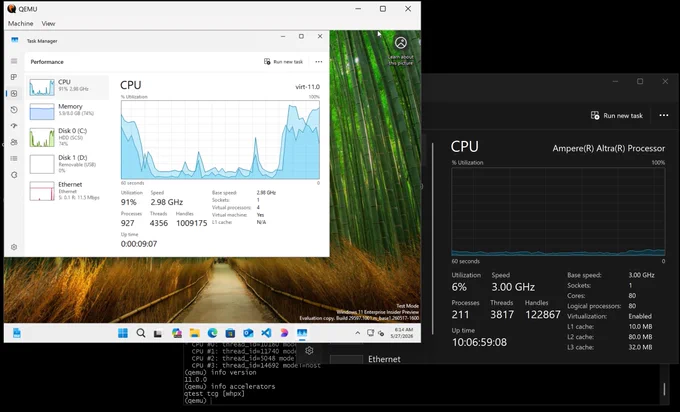Expand the hidden system tray icons chevron
This screenshot has width=680, height=412.
click(357, 333)
